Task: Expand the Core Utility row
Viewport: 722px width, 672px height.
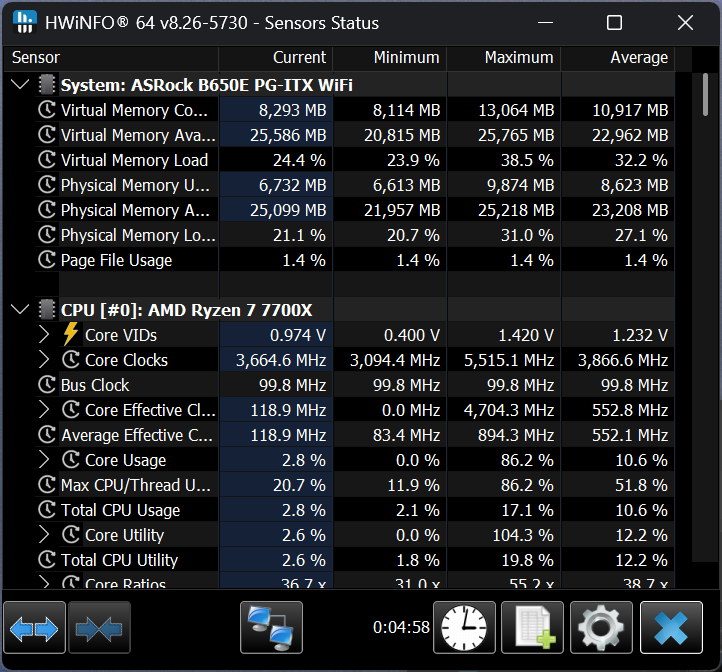Action: point(44,534)
